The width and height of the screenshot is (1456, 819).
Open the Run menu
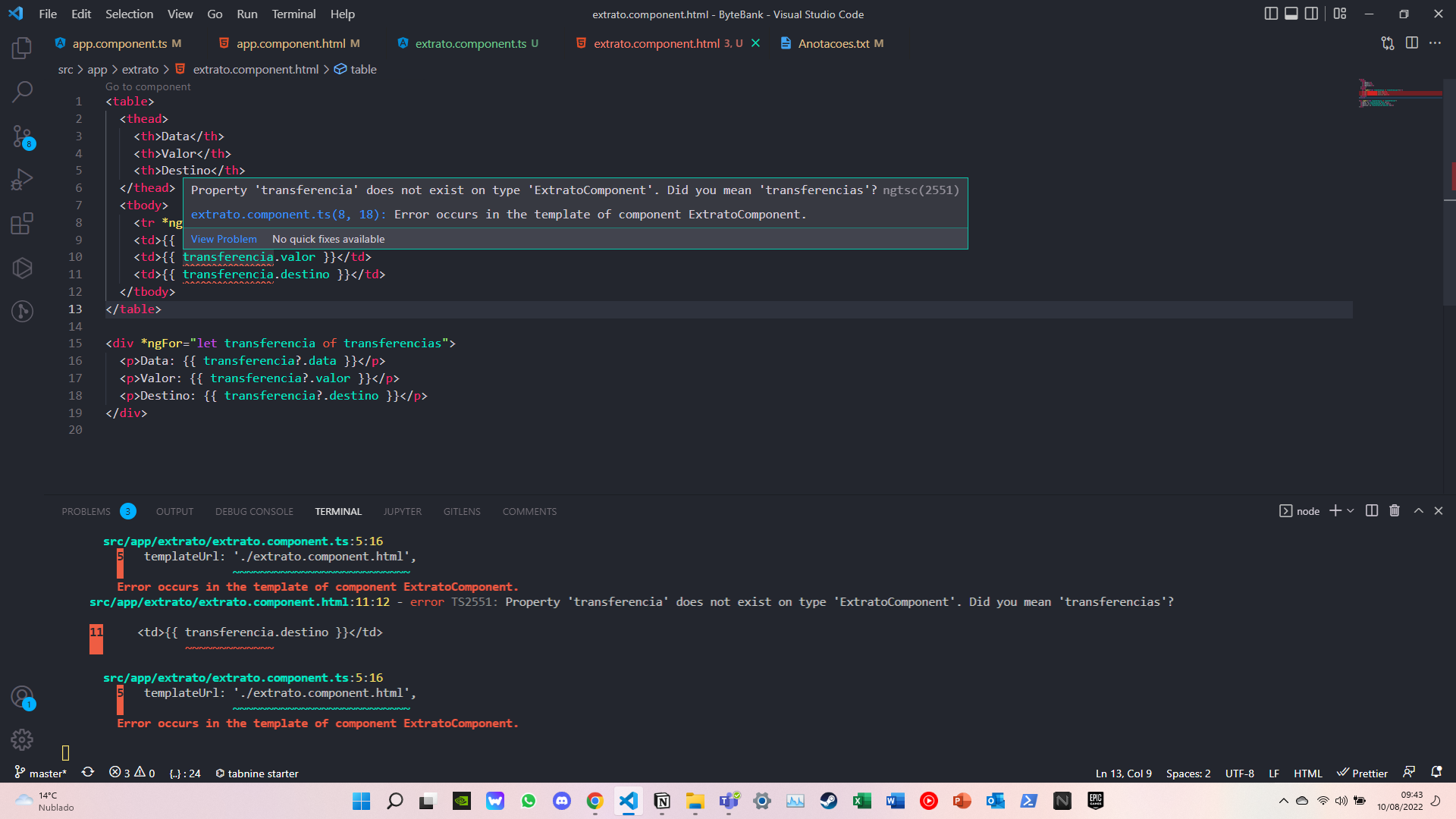point(246,14)
